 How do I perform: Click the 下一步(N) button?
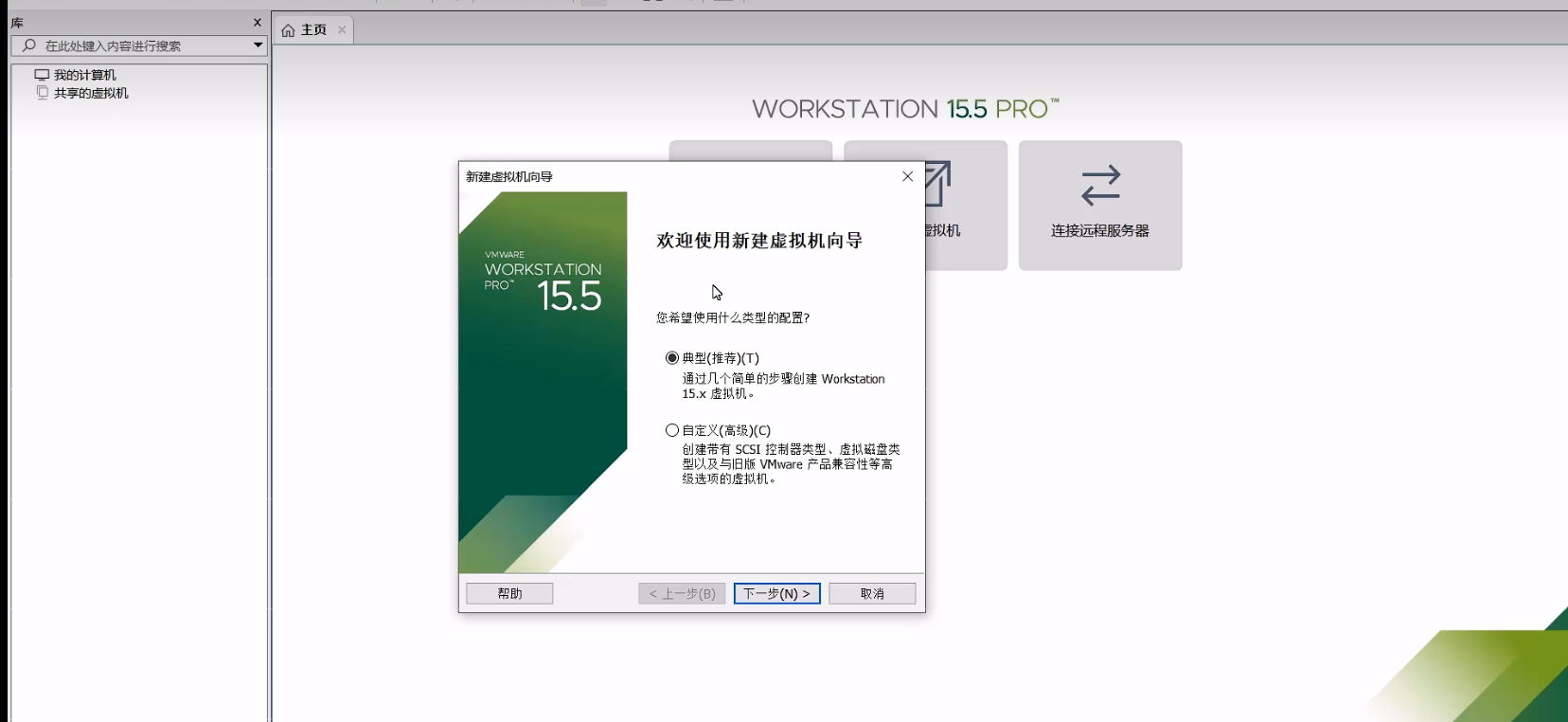coord(776,593)
